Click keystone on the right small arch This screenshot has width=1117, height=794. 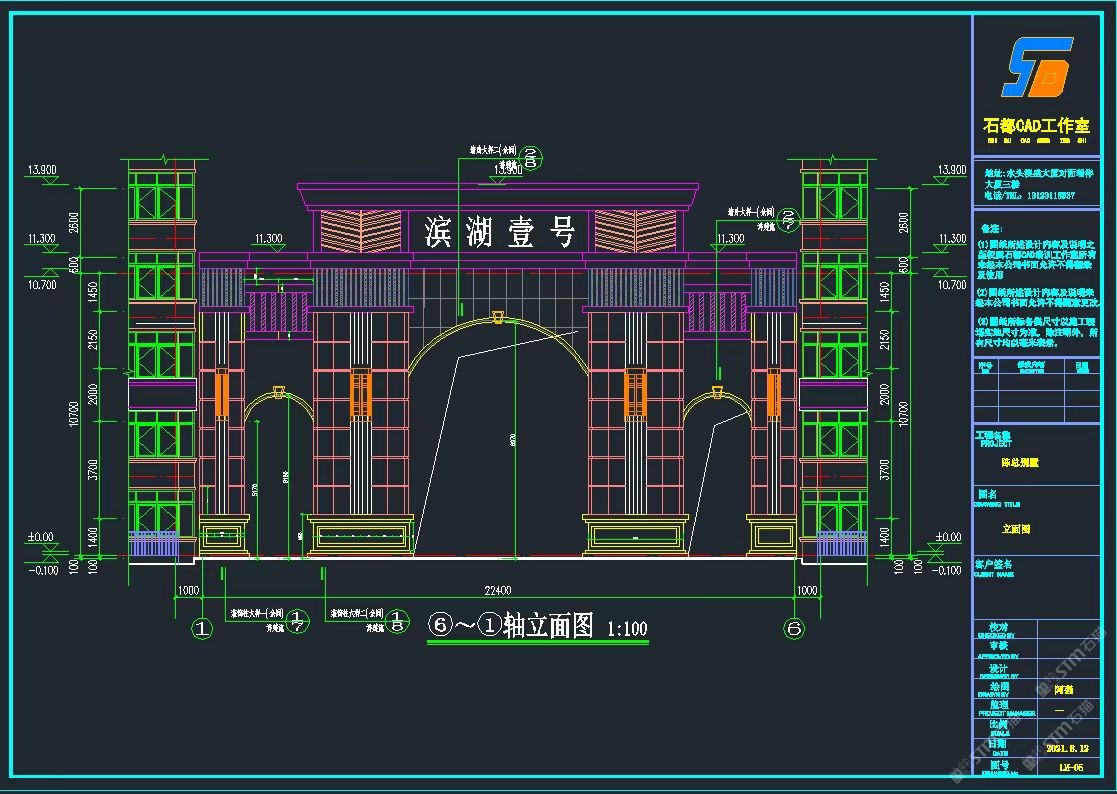716,388
